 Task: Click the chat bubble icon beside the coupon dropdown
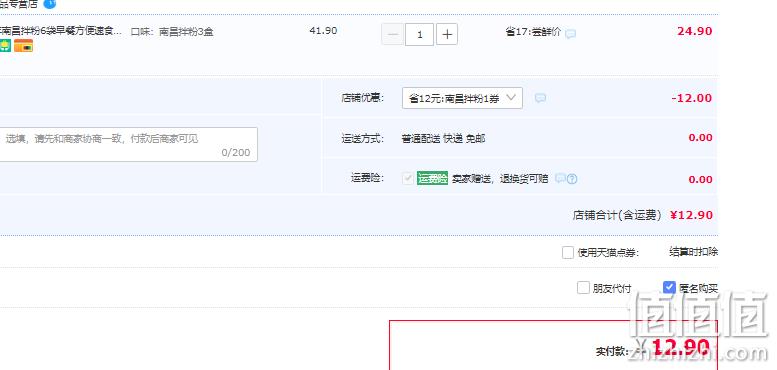point(541,98)
